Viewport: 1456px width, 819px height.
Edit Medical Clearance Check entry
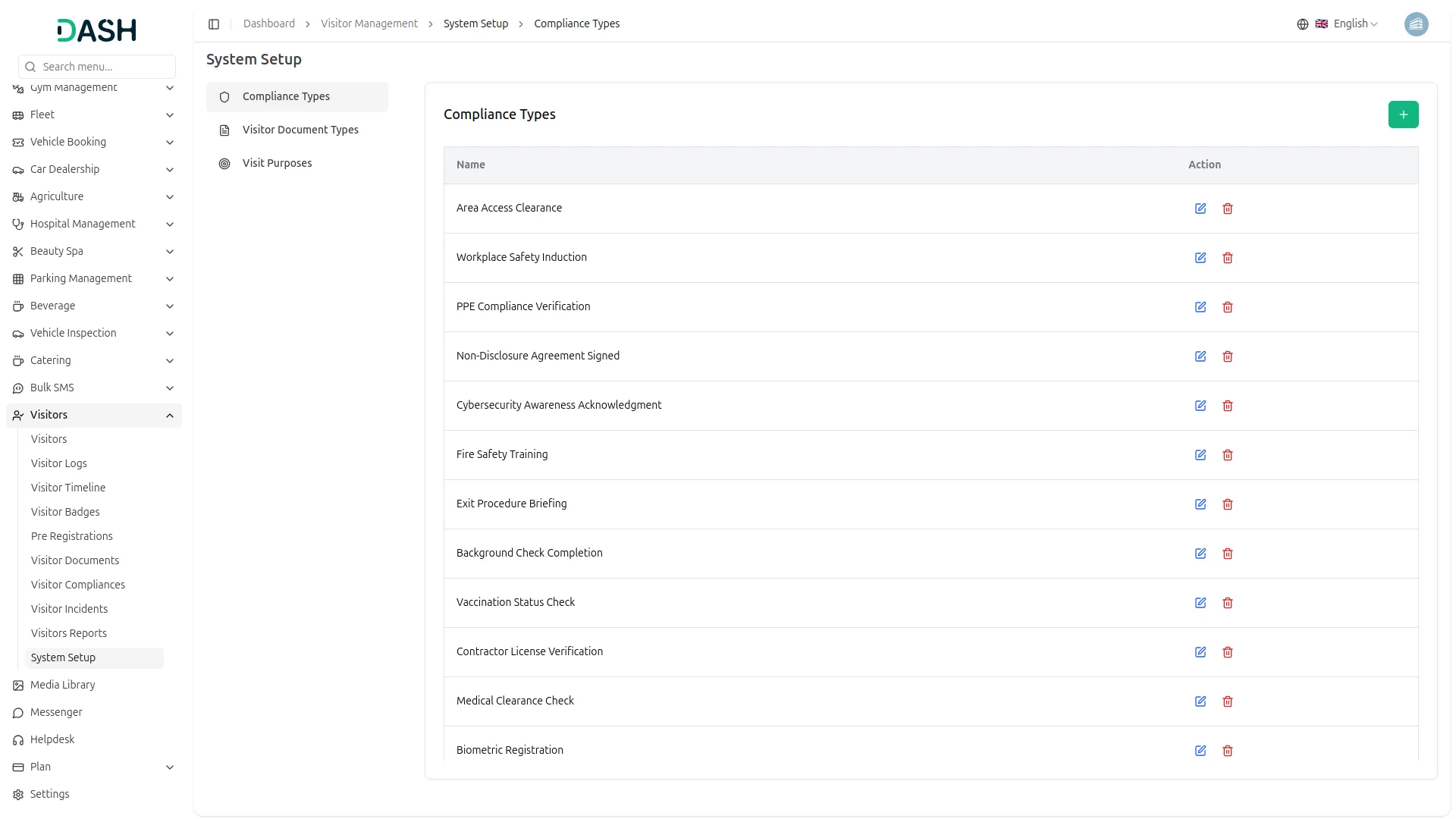point(1200,701)
